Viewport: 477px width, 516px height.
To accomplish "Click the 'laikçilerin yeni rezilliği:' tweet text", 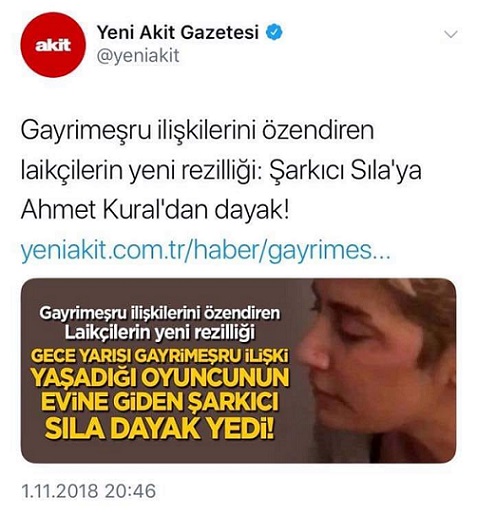I will tap(143, 171).
